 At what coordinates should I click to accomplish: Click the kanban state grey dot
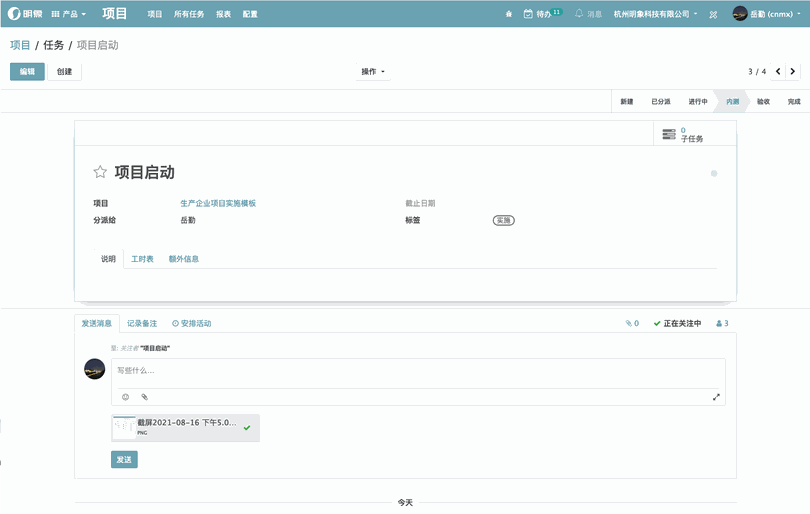(x=714, y=174)
